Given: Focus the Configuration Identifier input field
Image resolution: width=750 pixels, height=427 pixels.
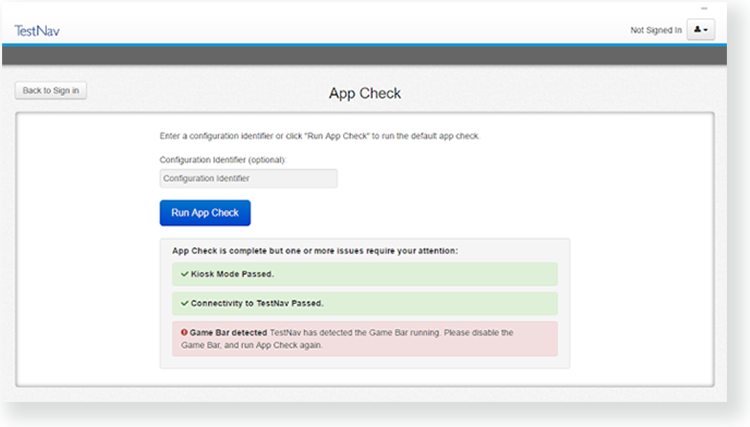Looking at the screenshot, I should (248, 178).
